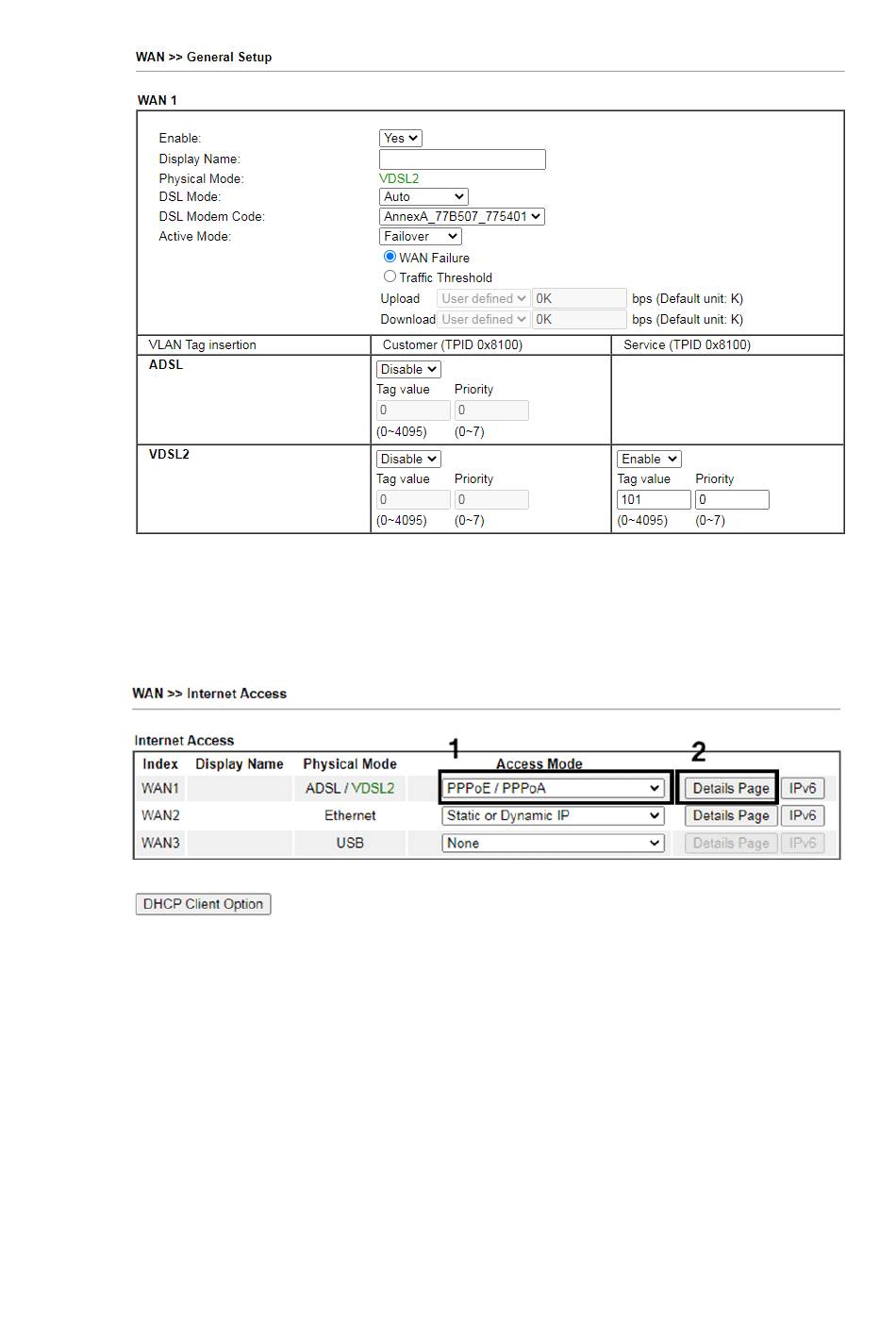The width and height of the screenshot is (896, 1340).
Task: Click the IPv6 button for WAN2
Action: [x=803, y=815]
